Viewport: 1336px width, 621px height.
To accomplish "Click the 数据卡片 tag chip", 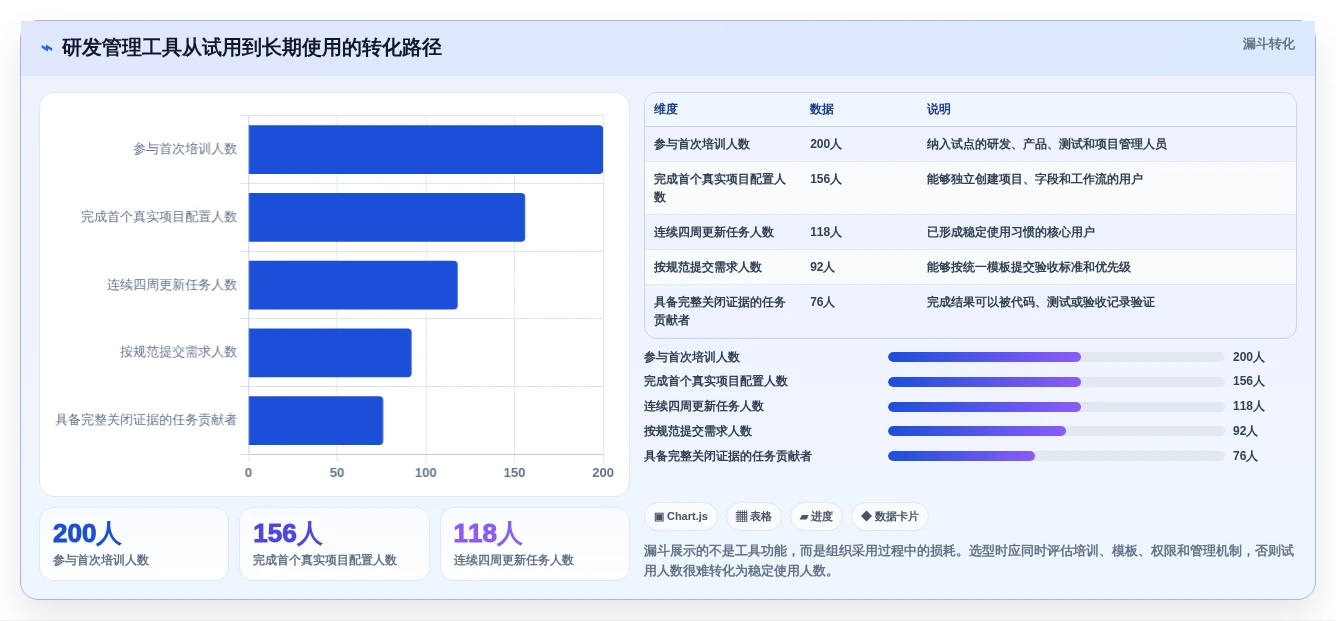I will 889,516.
